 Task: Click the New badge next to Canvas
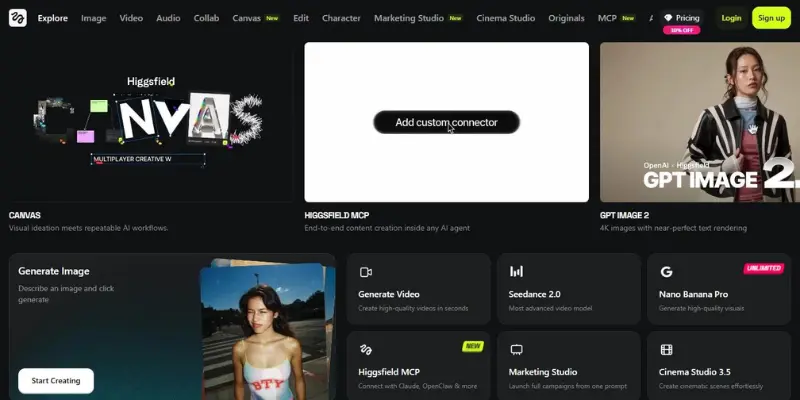(x=272, y=18)
